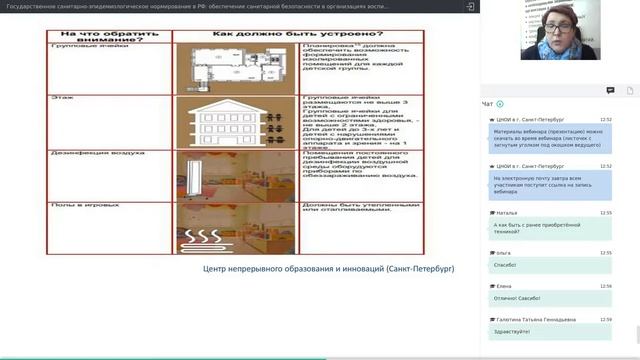Click the graduation cap icon next to Елена
The image size is (640, 360).
point(492,286)
